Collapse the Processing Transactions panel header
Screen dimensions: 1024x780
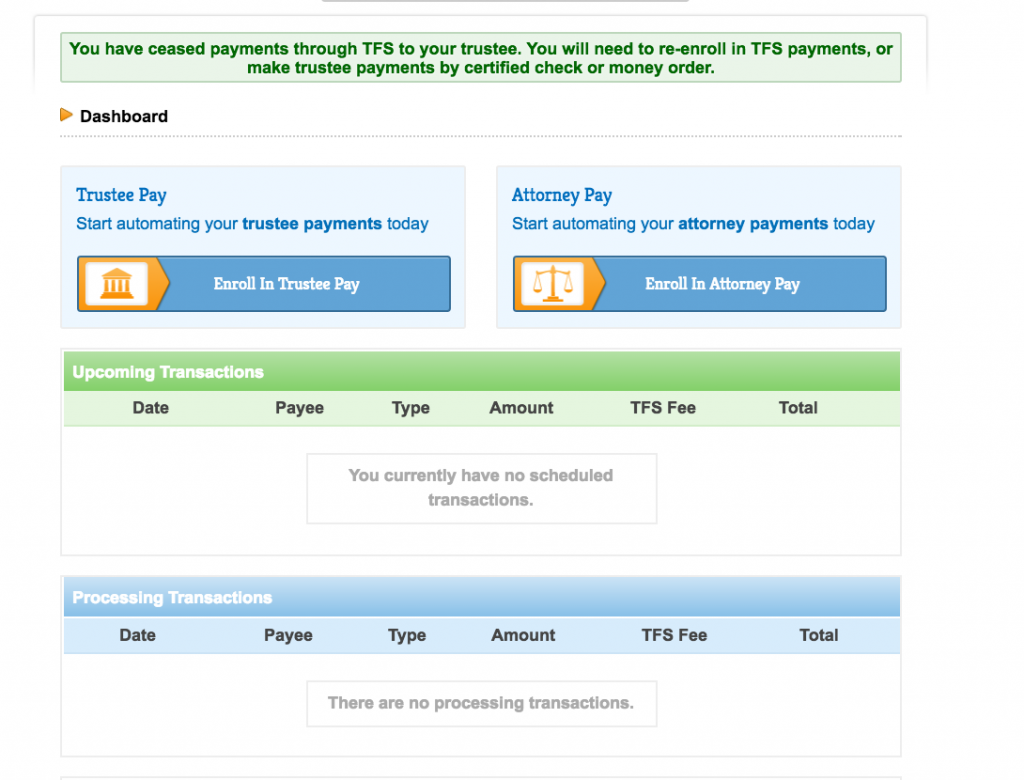[x=172, y=597]
